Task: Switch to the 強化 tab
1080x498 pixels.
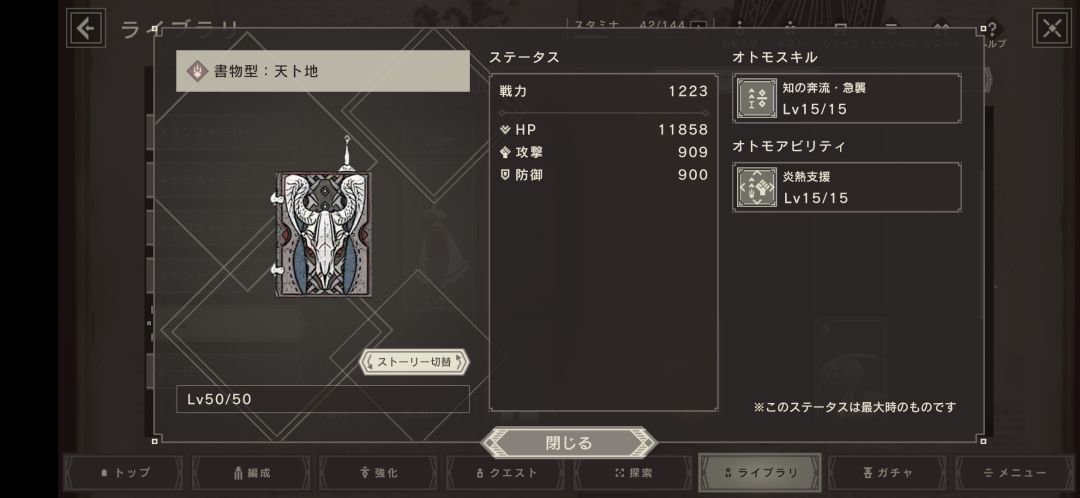Action: pyautogui.click(x=378, y=473)
